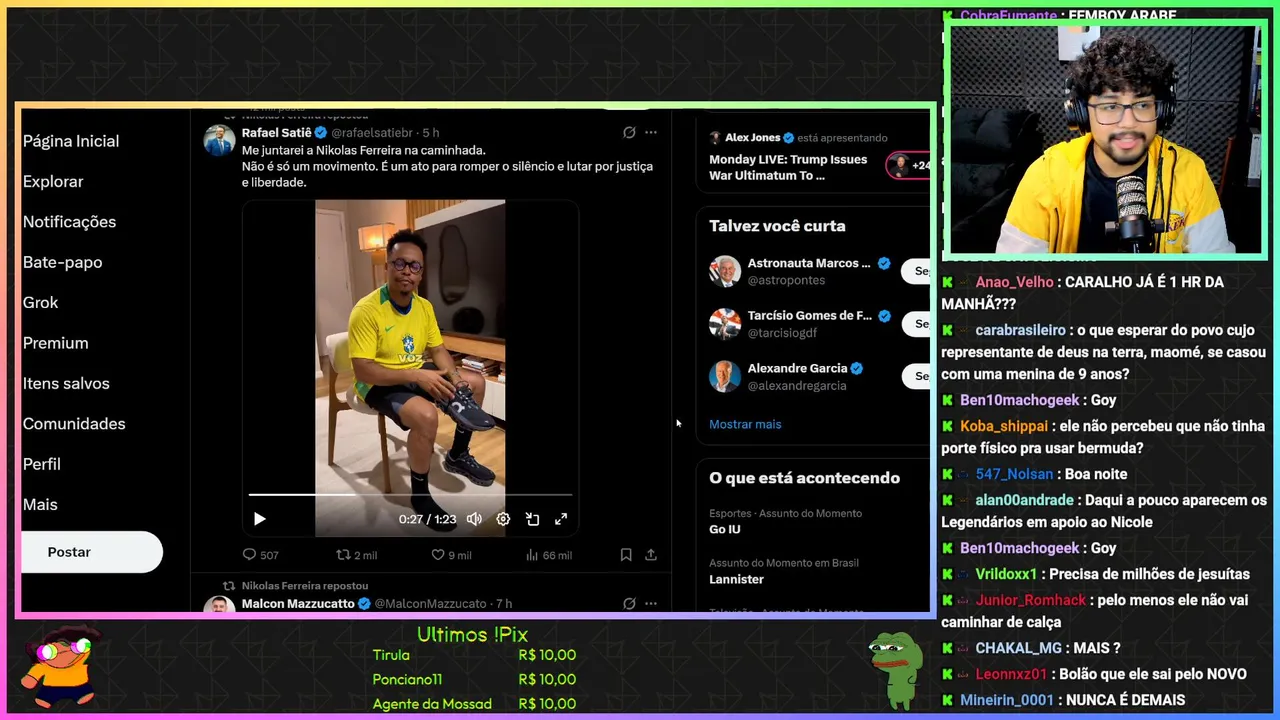This screenshot has width=1280, height=720.
Task: Click Malcon Mazzucatto's verified badge
Action: pyautogui.click(x=364, y=604)
